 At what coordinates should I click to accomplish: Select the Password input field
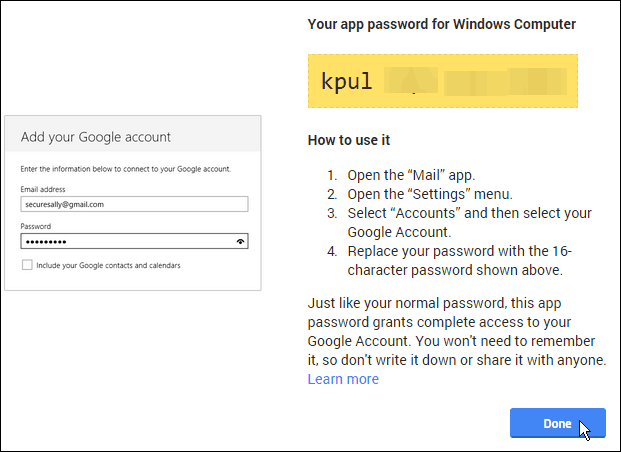pos(134,241)
